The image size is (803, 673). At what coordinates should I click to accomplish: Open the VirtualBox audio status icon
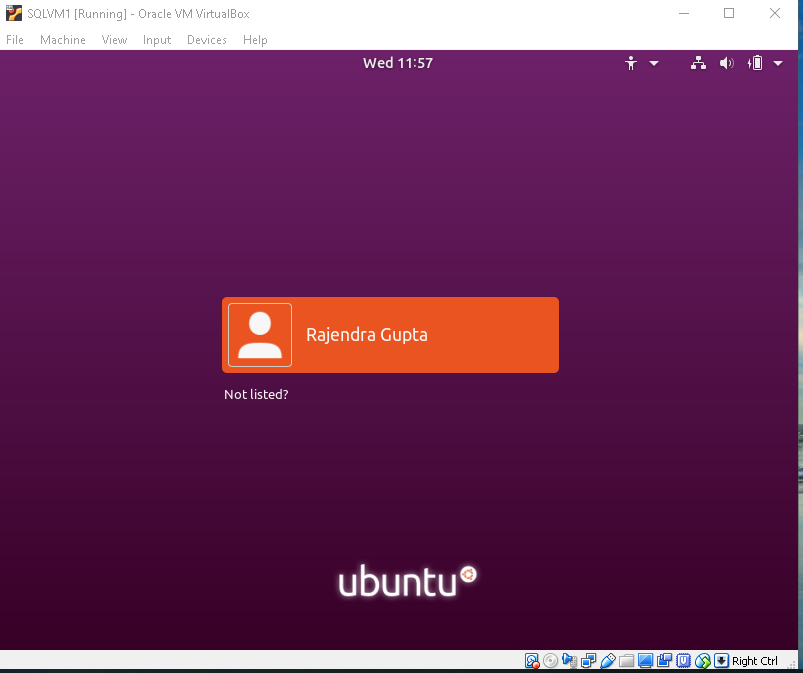click(x=569, y=661)
